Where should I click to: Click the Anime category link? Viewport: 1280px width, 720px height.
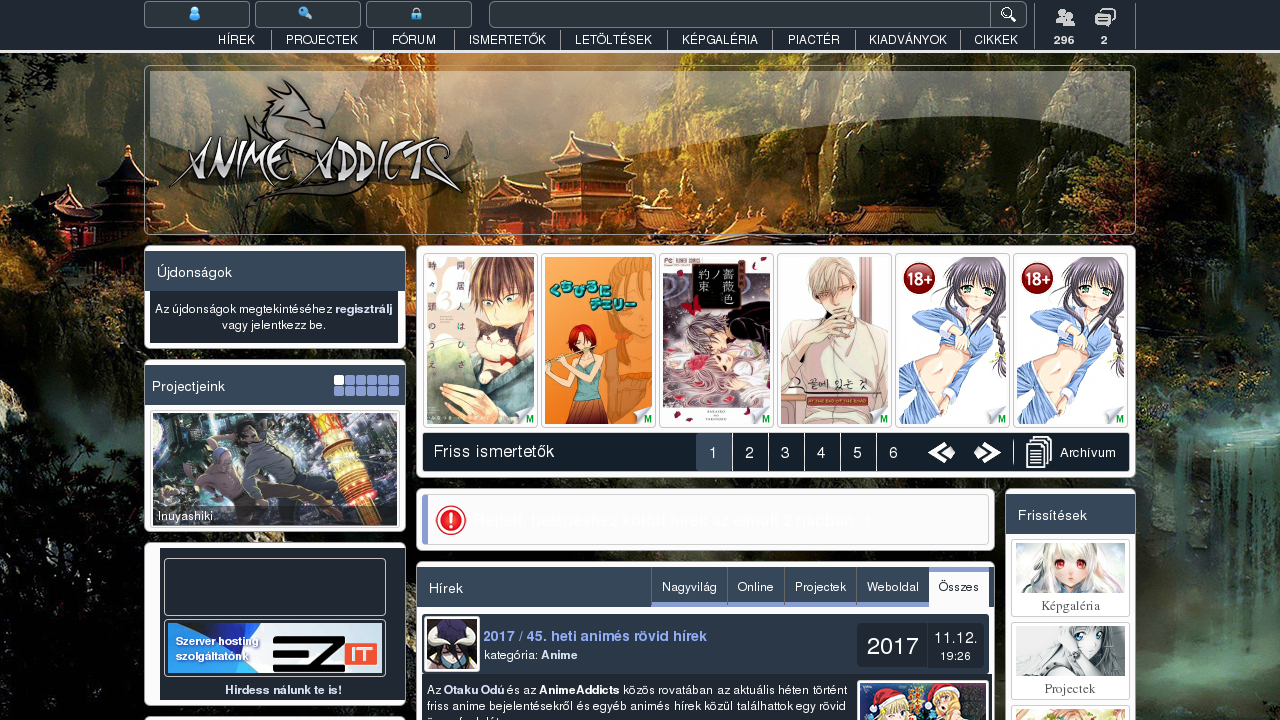560,655
